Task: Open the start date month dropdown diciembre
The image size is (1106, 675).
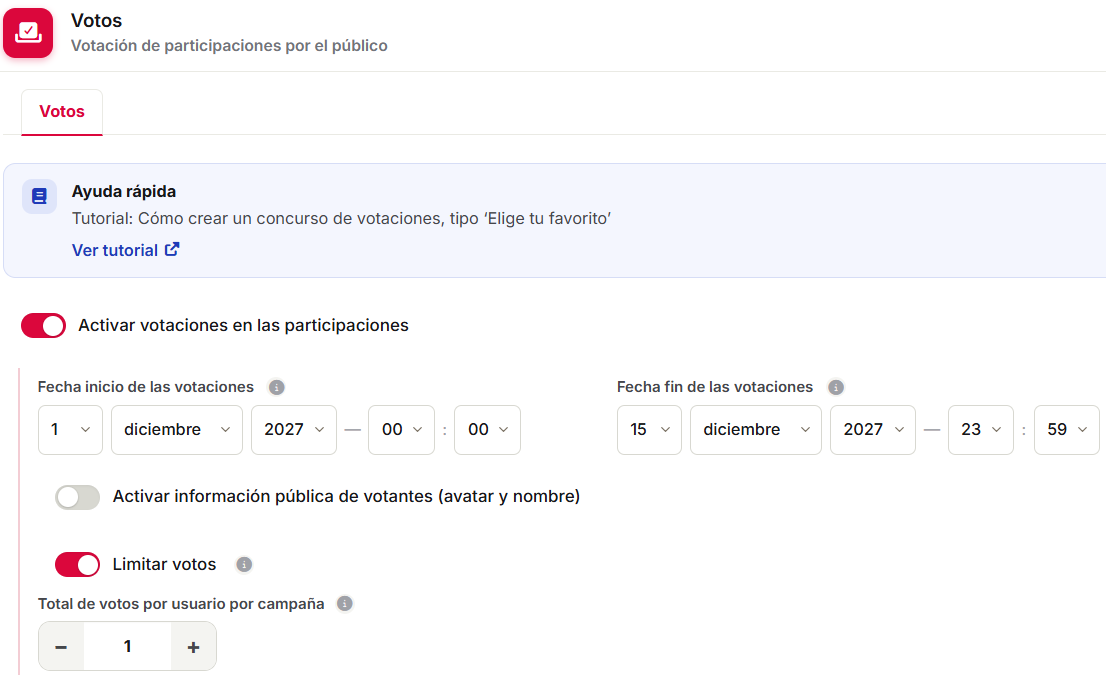Action: [x=177, y=430]
